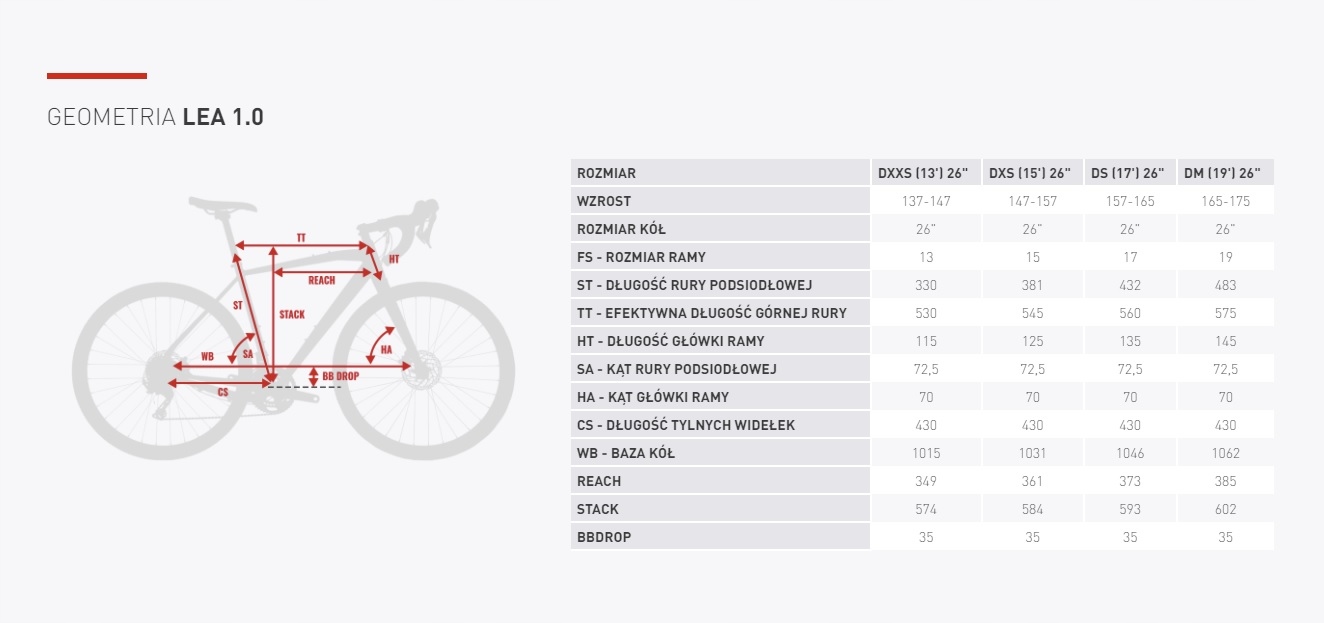Screen dimensions: 1324x623
Task: Click the ROZMIAR row header cell
Action: click(x=606, y=173)
